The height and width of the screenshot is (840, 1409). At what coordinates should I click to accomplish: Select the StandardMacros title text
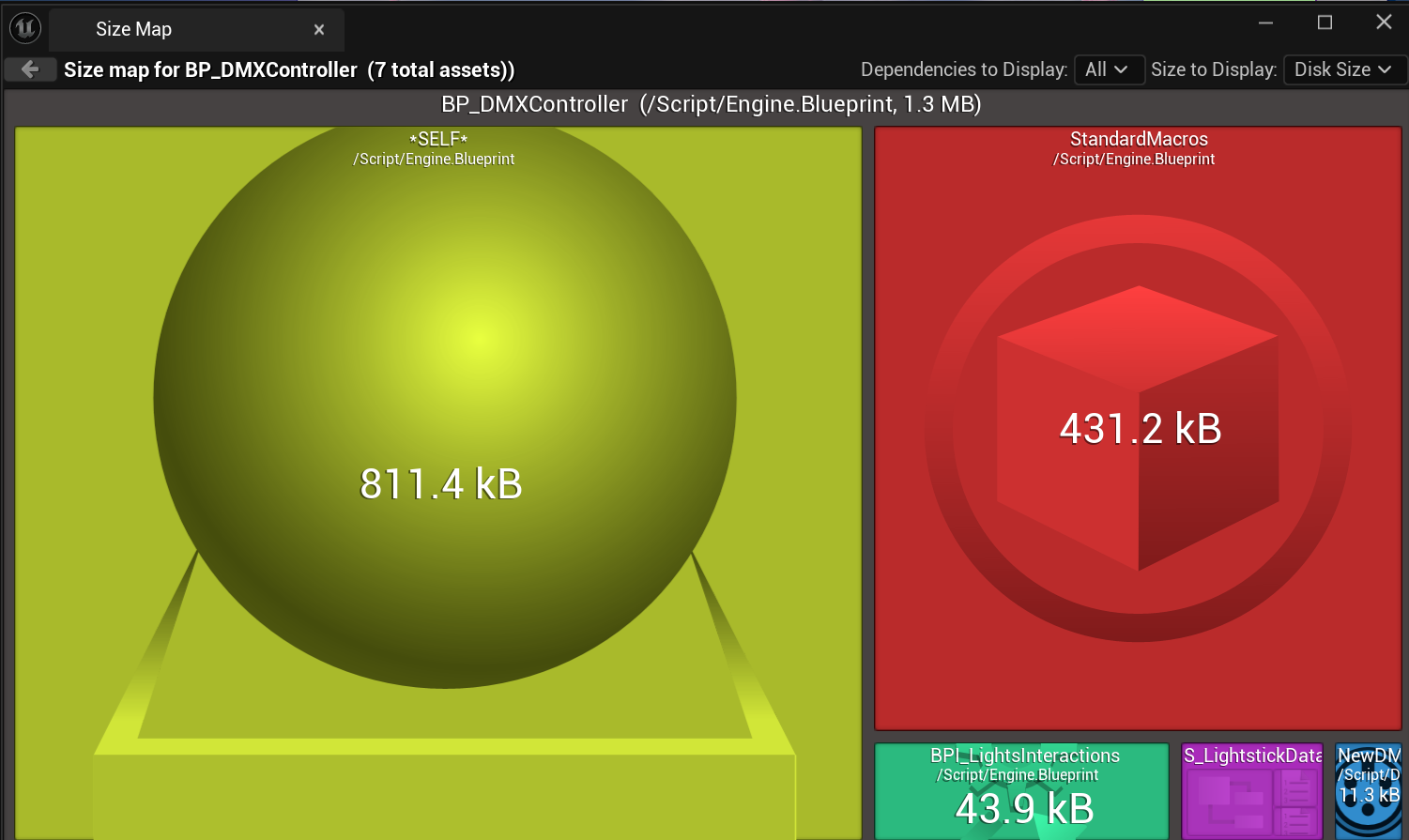(x=1138, y=139)
